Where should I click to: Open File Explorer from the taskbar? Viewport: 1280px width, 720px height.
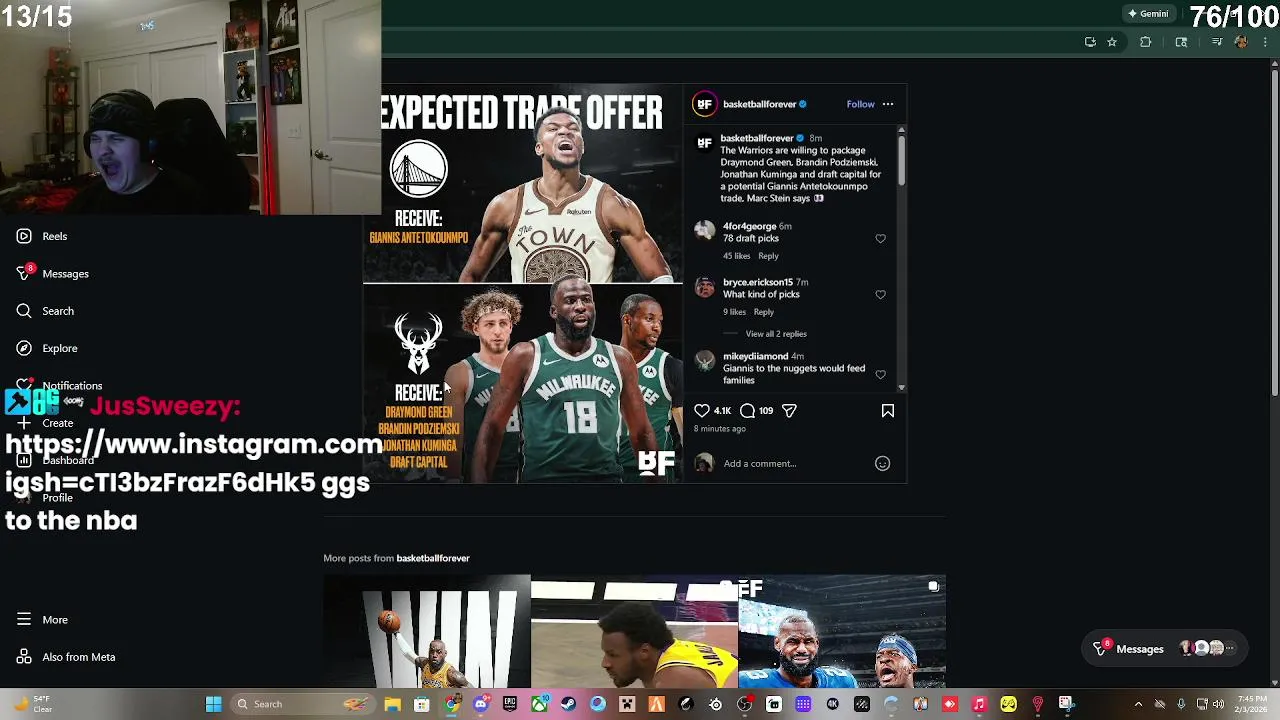tap(392, 704)
